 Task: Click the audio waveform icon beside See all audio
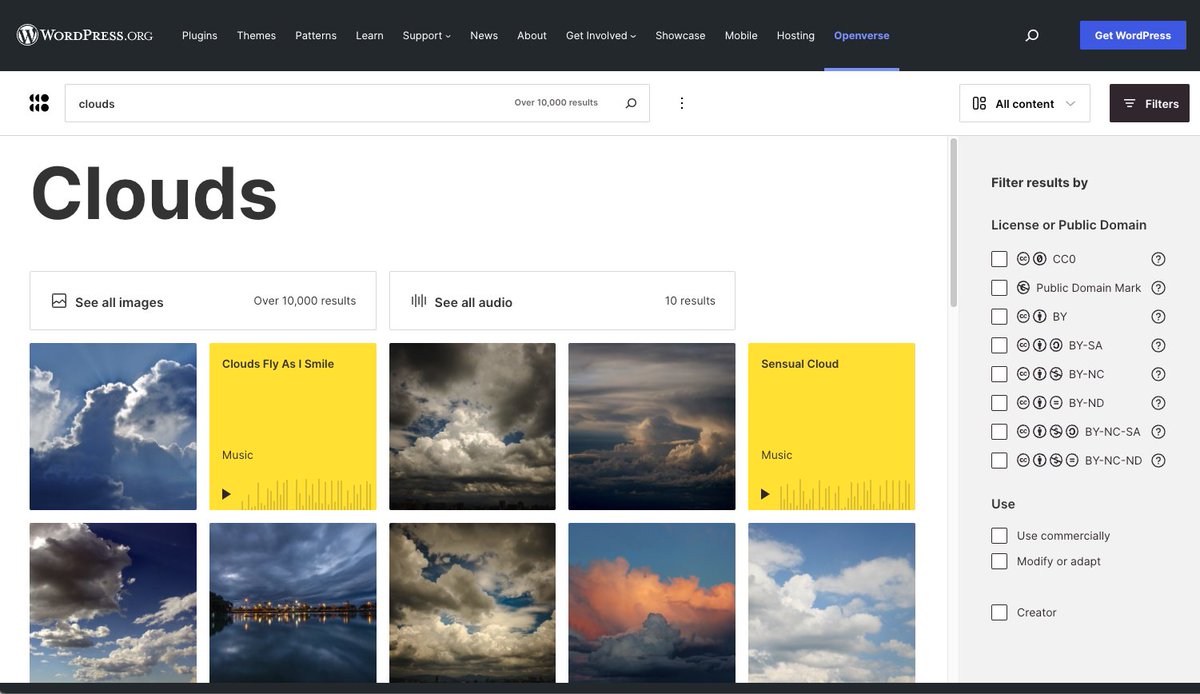(417, 300)
